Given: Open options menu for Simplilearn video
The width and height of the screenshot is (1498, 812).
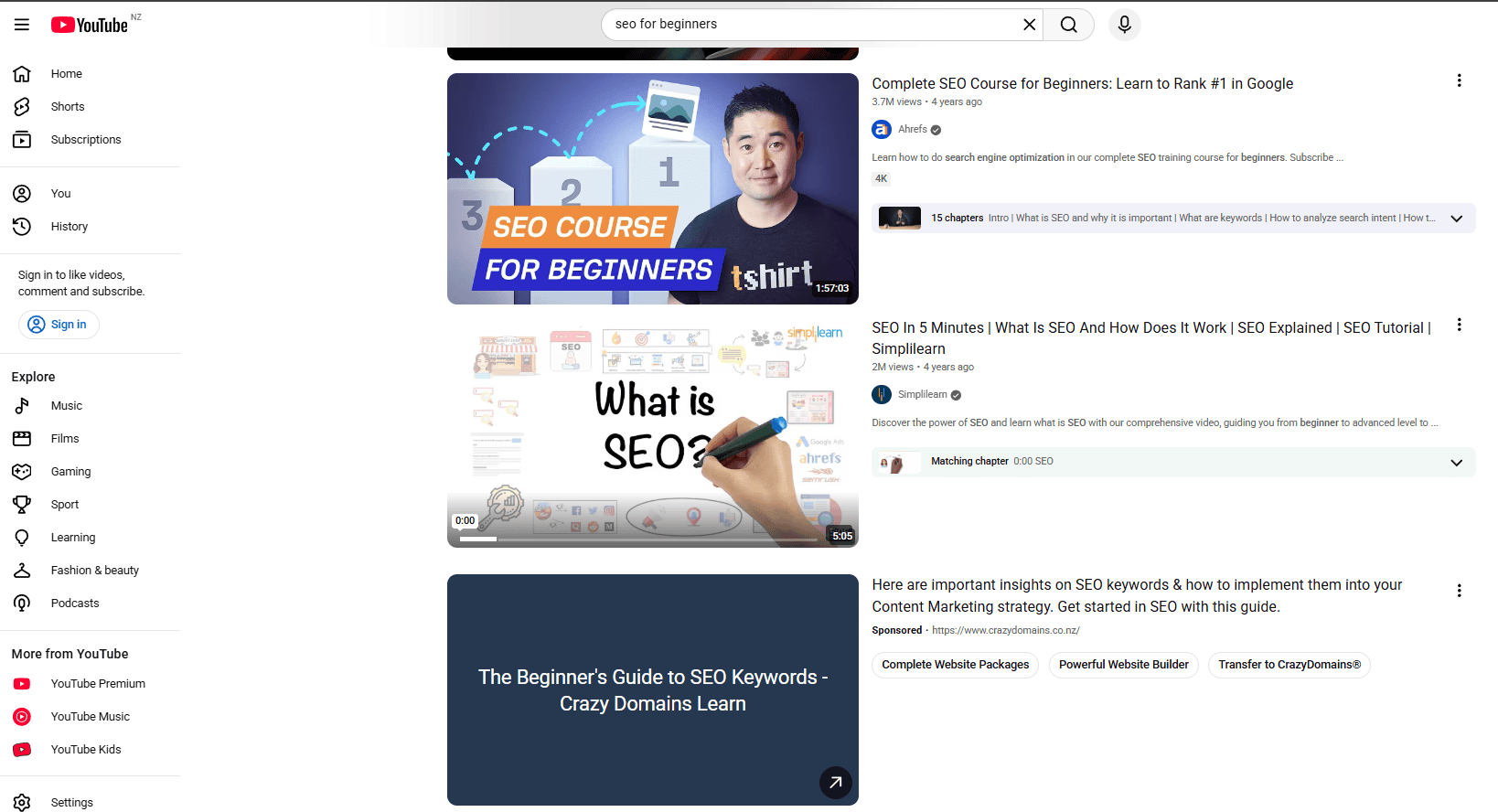Looking at the screenshot, I should 1459,325.
